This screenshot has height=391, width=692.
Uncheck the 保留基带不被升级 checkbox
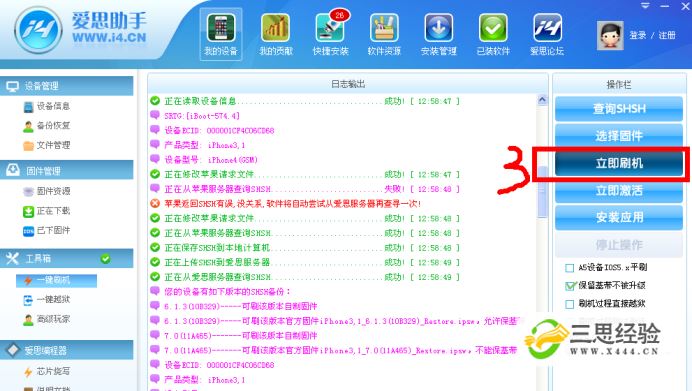pyautogui.click(x=569, y=286)
